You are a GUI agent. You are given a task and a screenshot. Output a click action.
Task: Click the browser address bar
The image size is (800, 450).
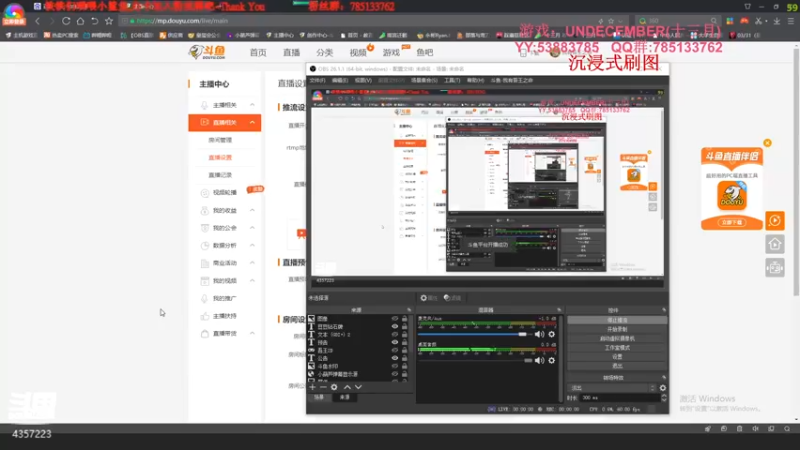tap(357, 21)
